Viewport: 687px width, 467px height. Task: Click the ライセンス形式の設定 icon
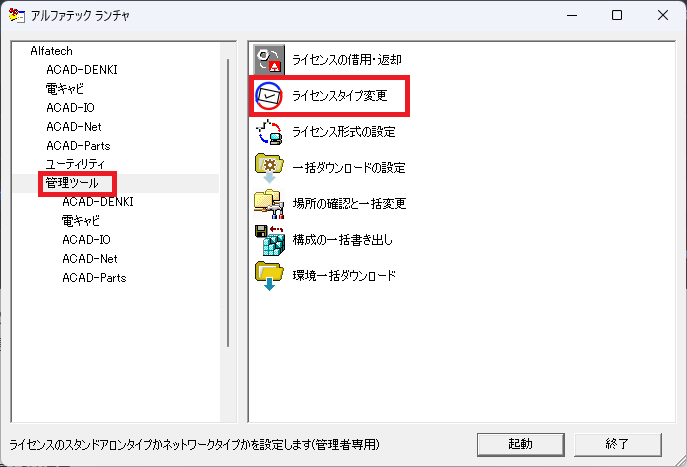point(270,131)
